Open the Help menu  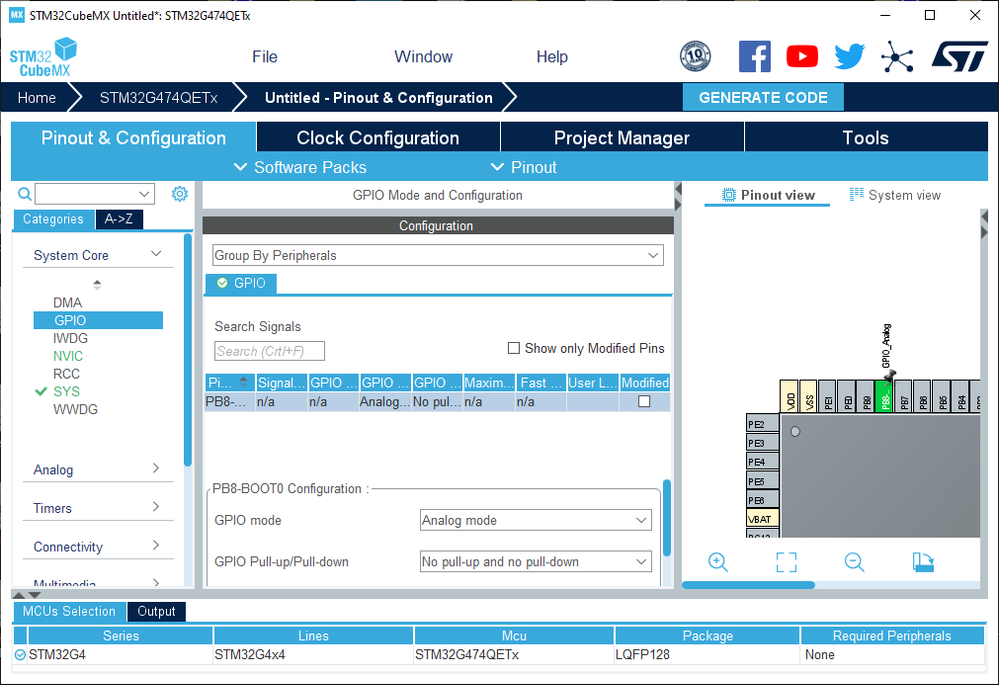click(x=552, y=57)
